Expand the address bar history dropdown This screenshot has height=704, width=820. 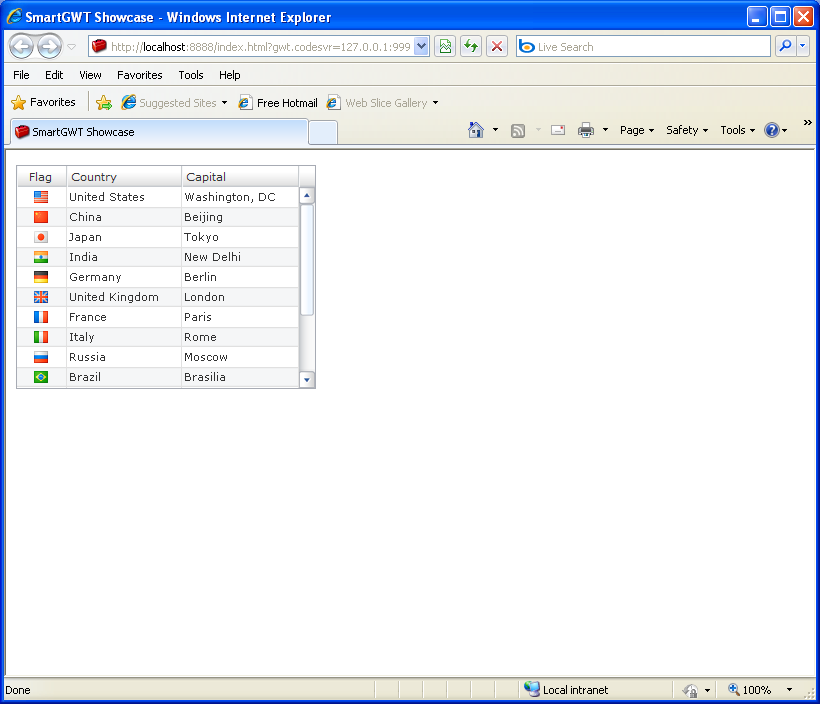pos(422,47)
